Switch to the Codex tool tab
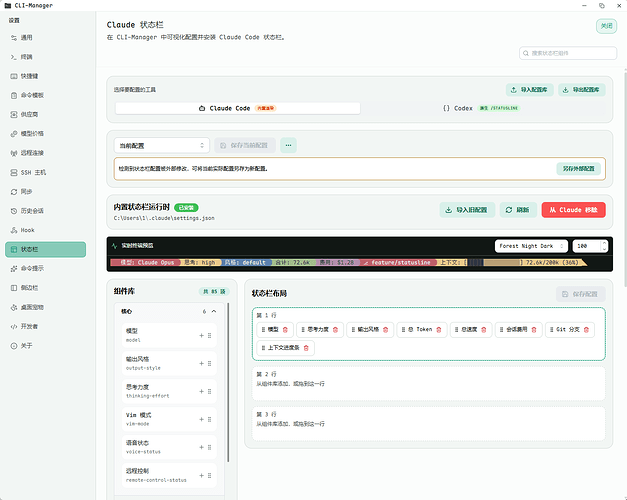The image size is (627, 500). point(482,108)
